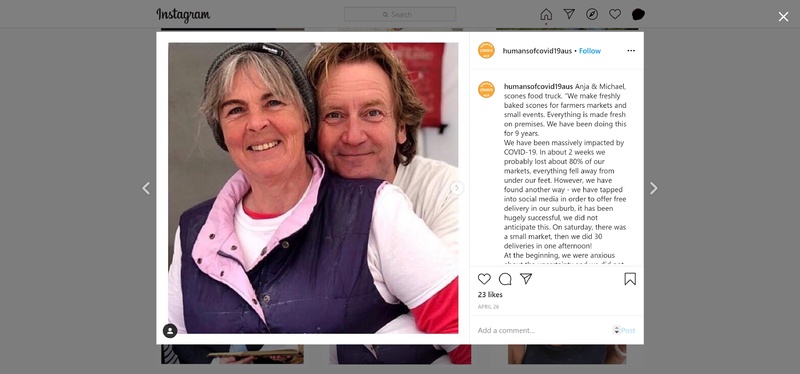Click the comment speech bubble icon

coord(505,279)
